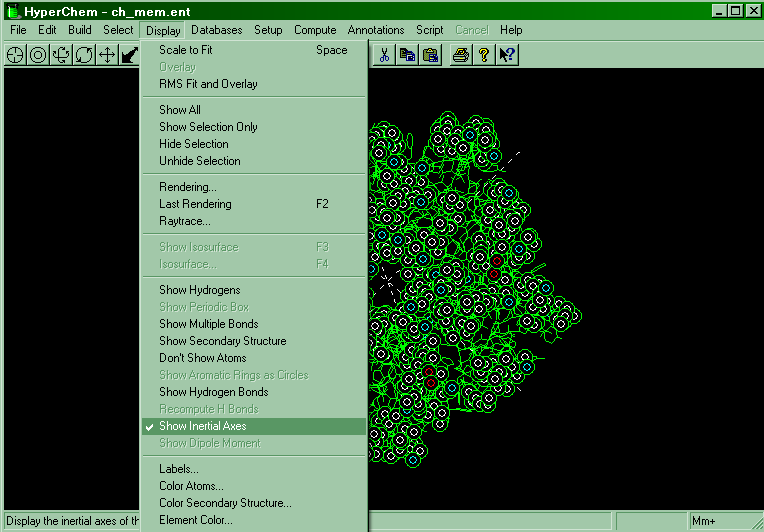The height and width of the screenshot is (532, 764).
Task: Uncheck Show Inertial Axes
Action: click(x=254, y=426)
